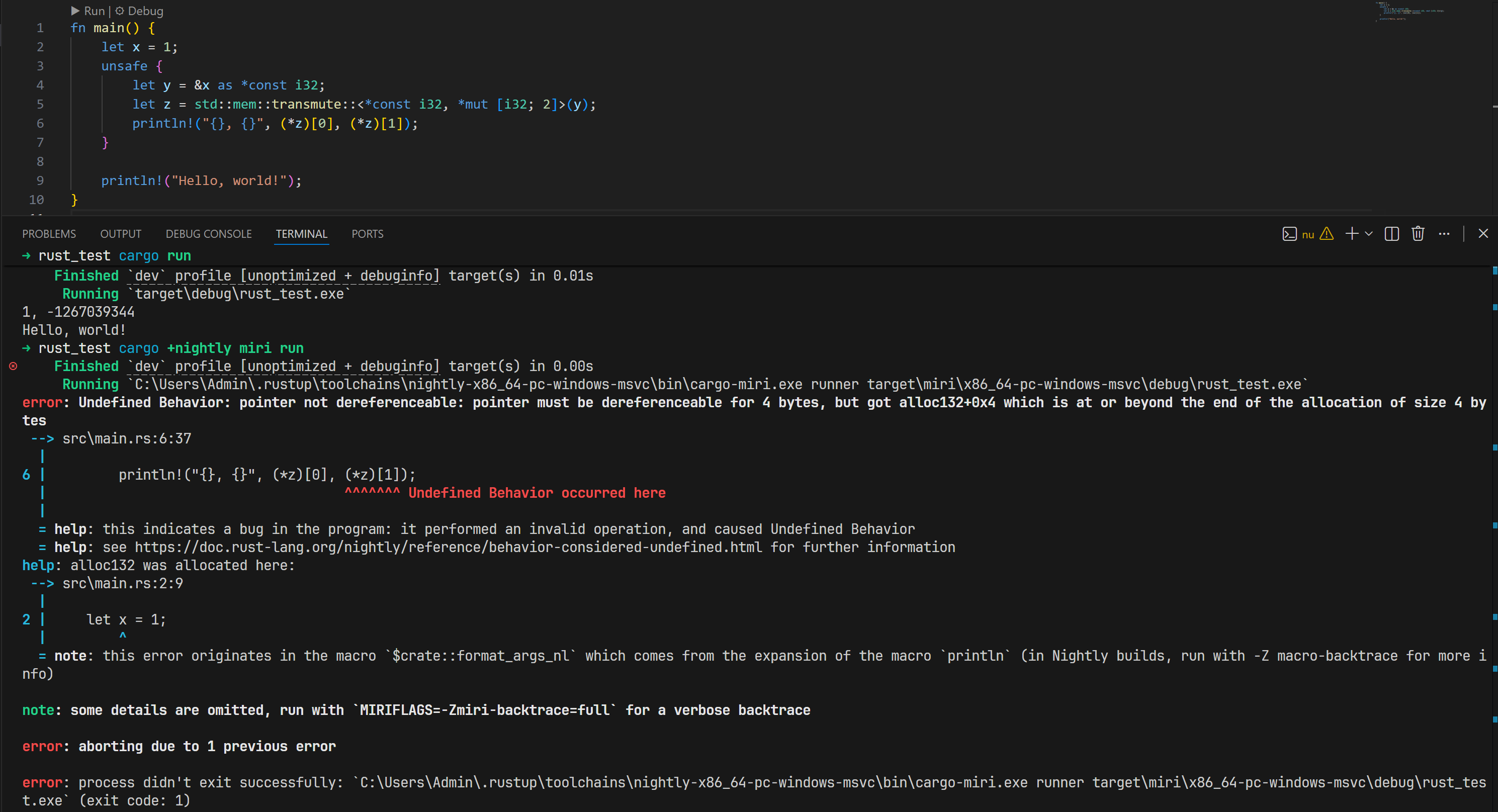Click the 'unsafe' keyword on line 3

(124, 66)
